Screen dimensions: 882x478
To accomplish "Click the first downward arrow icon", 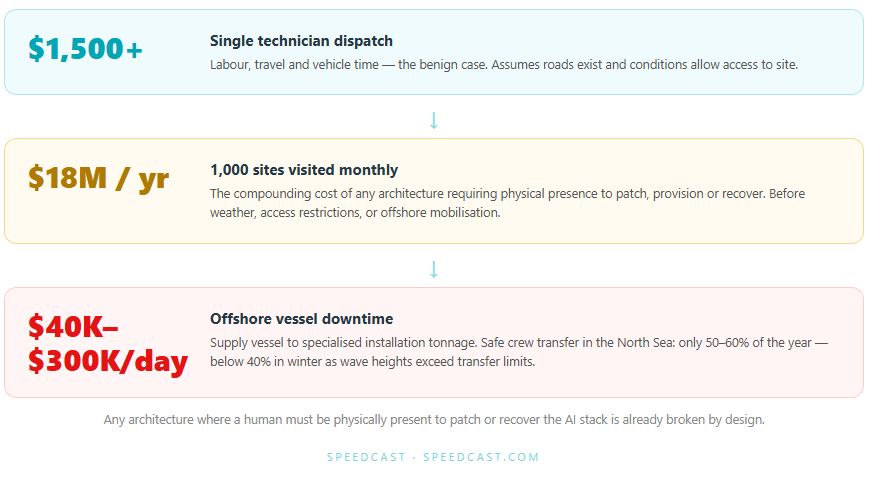I will 434,120.
